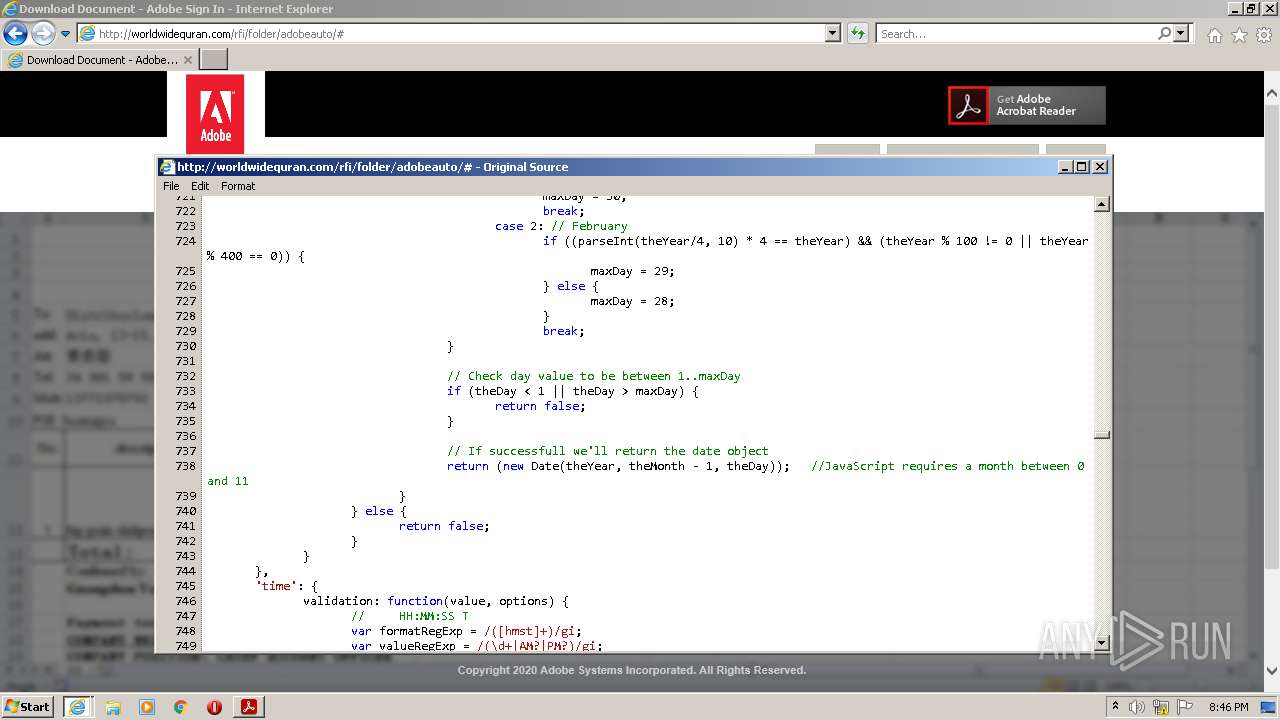The width and height of the screenshot is (1280, 720).
Task: Click the Windows Start button
Action: coord(28,706)
